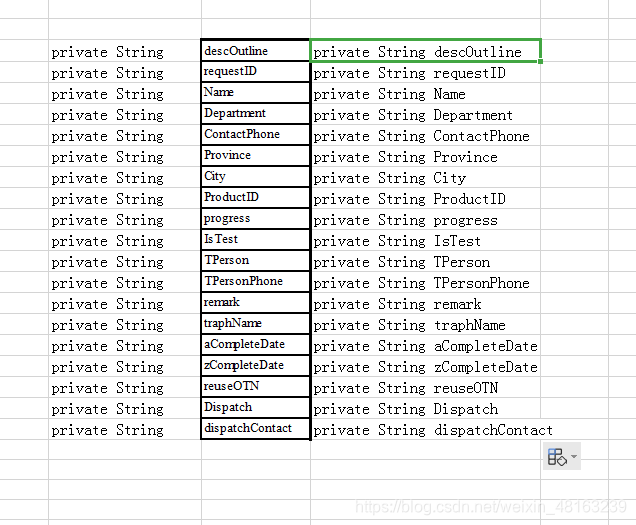Select the cell containing 'requestID'

(256, 72)
